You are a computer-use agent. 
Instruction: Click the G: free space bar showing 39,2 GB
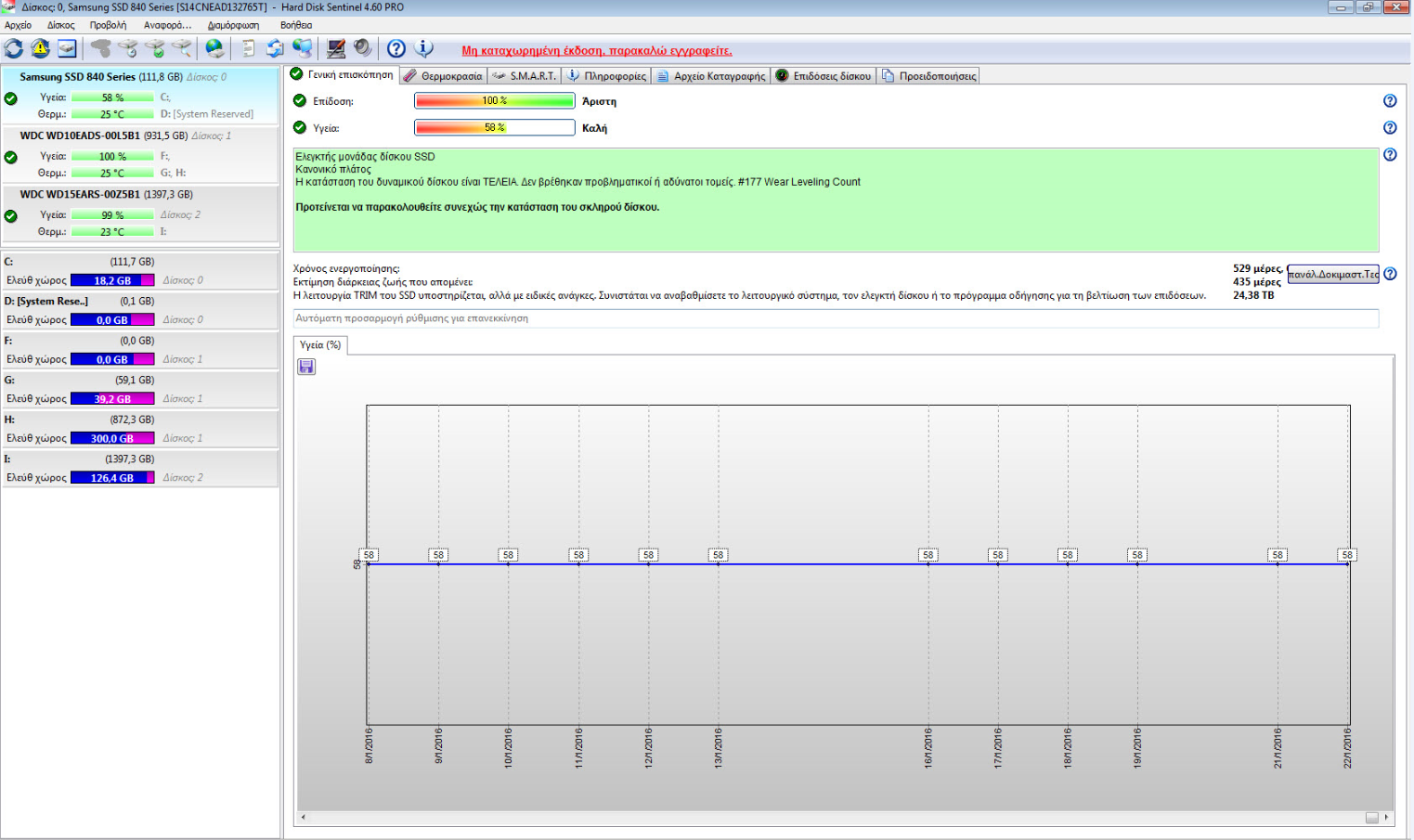[x=112, y=399]
